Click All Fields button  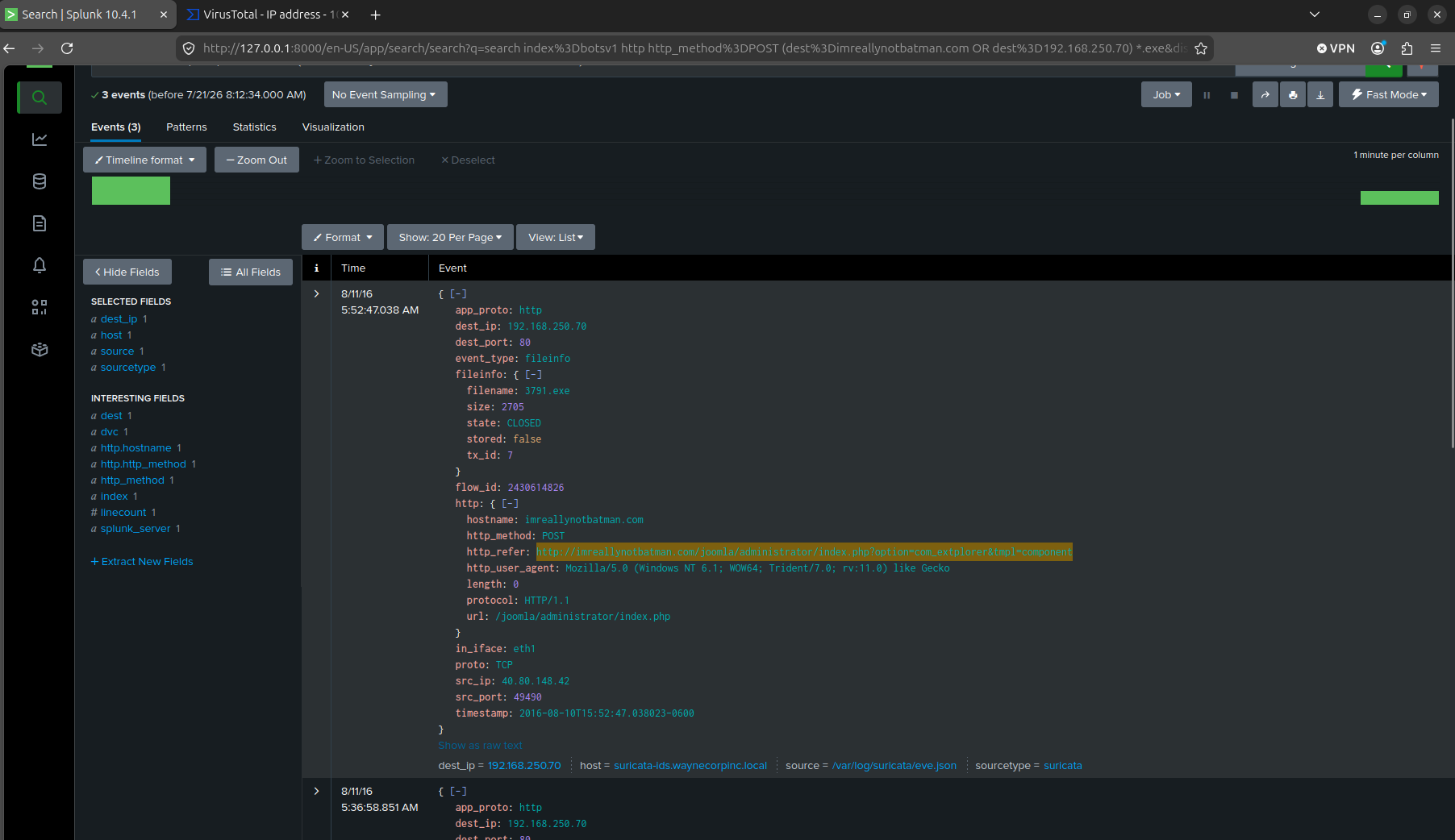click(251, 272)
